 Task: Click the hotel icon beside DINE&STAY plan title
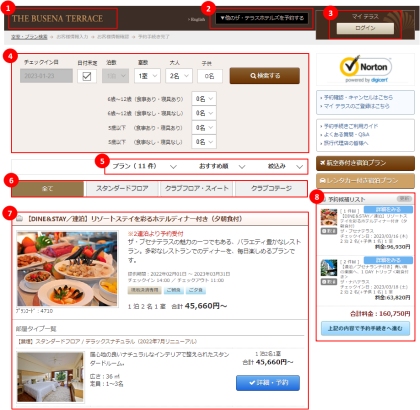[20, 219]
